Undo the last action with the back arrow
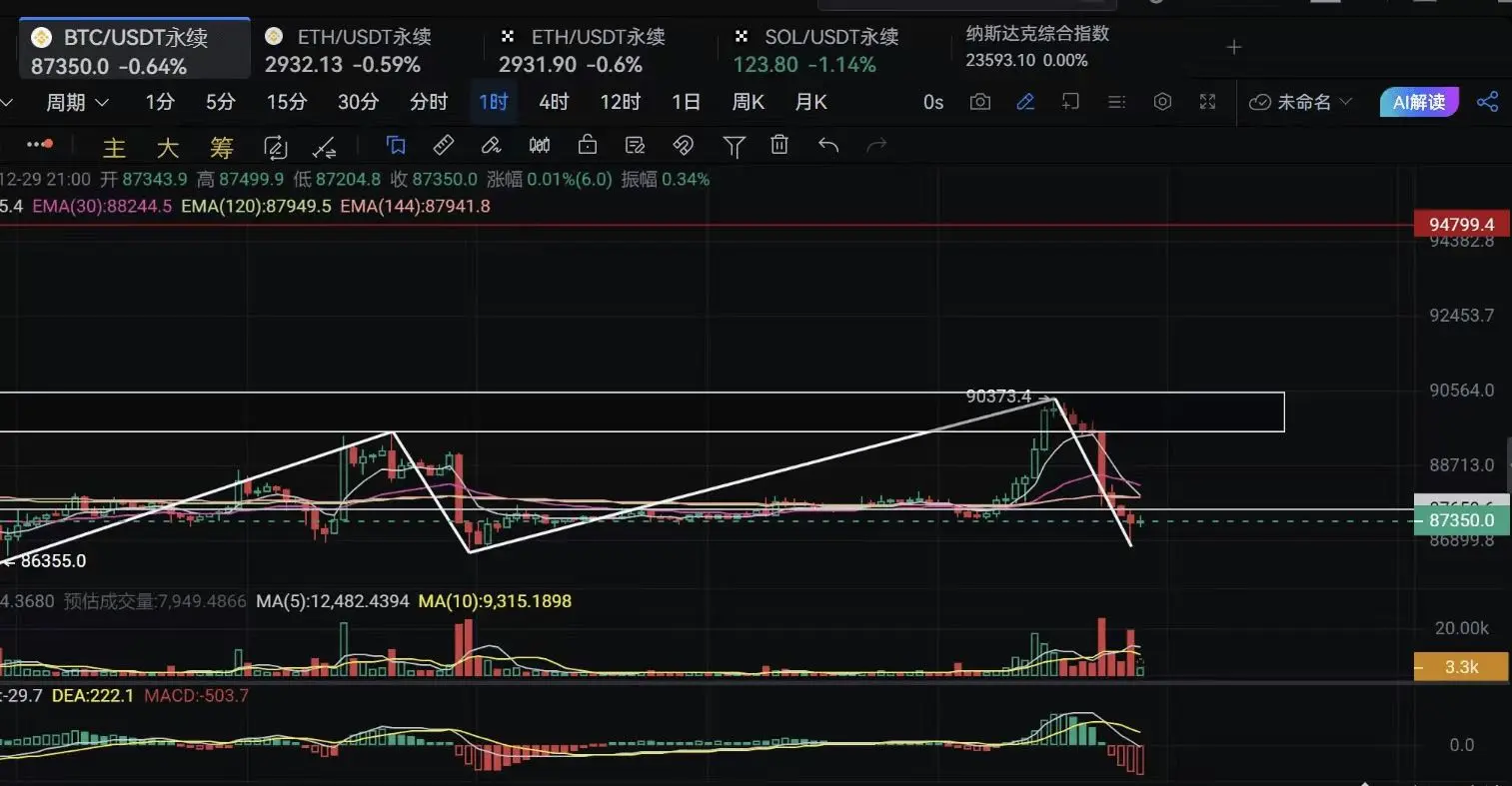Viewport: 1512px width, 786px height. [x=828, y=146]
